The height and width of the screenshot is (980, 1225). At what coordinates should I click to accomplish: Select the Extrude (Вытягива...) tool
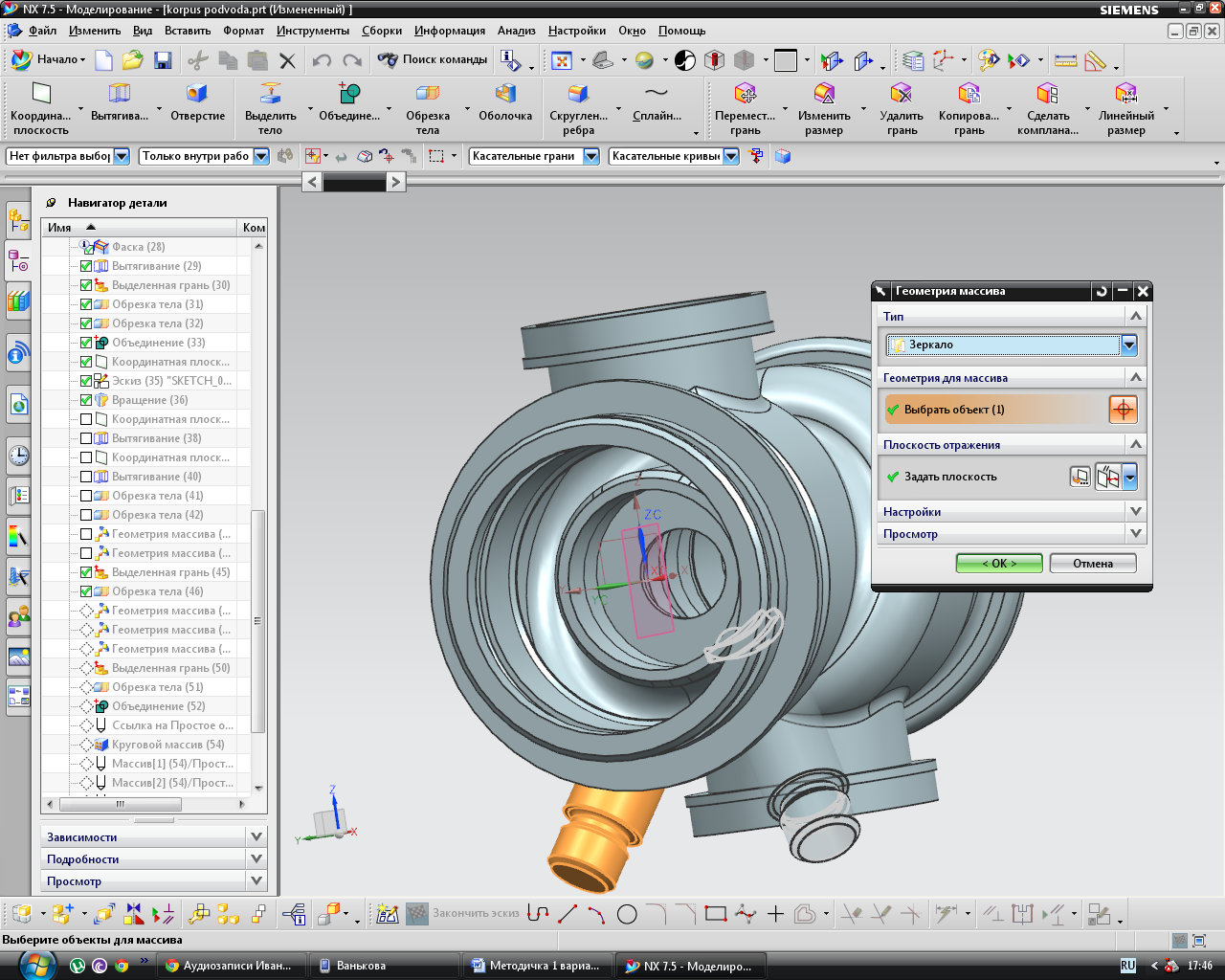pos(120,94)
